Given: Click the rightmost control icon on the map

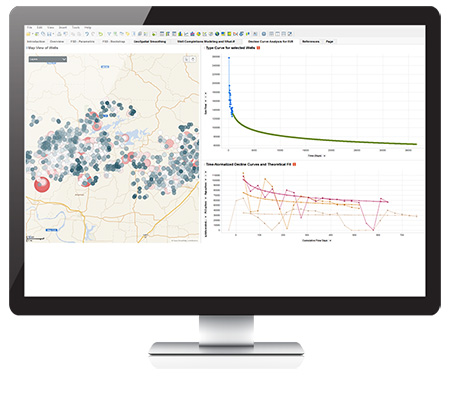Looking at the screenshot, I should 193,59.
